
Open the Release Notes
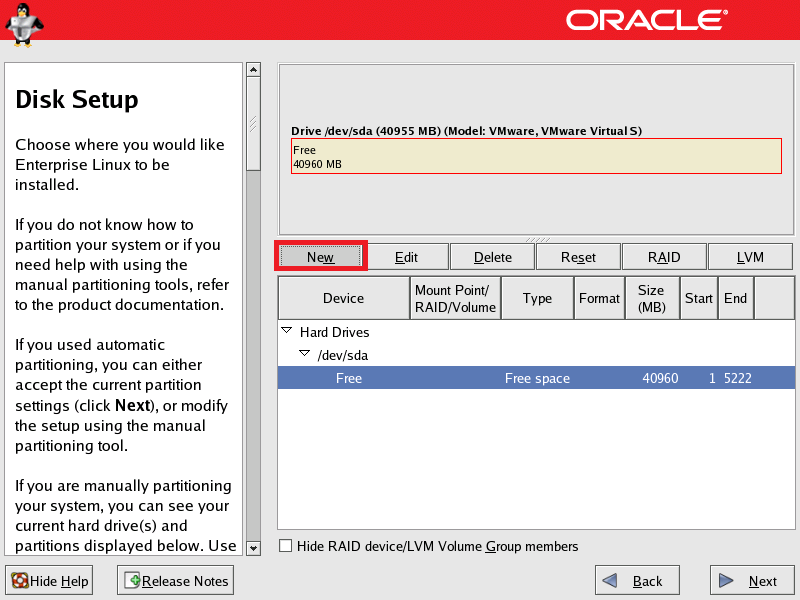coord(176,581)
